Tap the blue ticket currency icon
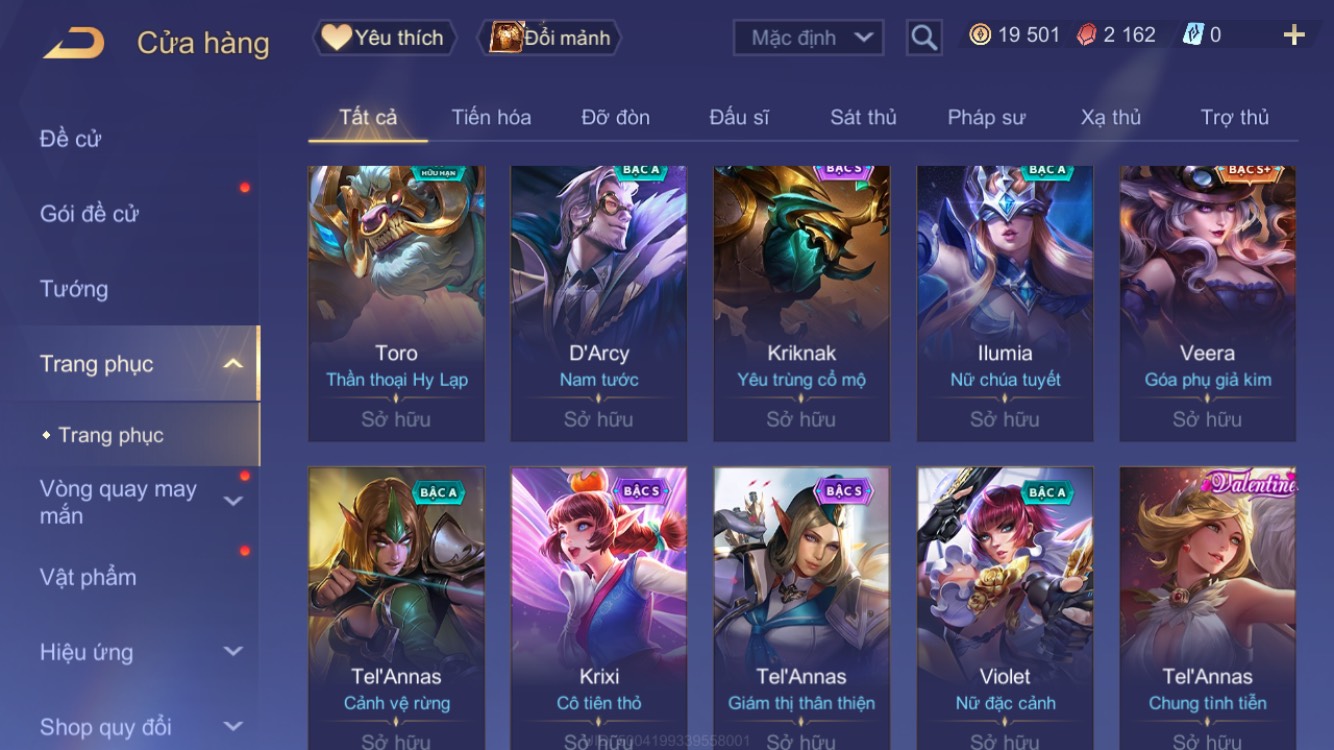 (1193, 35)
